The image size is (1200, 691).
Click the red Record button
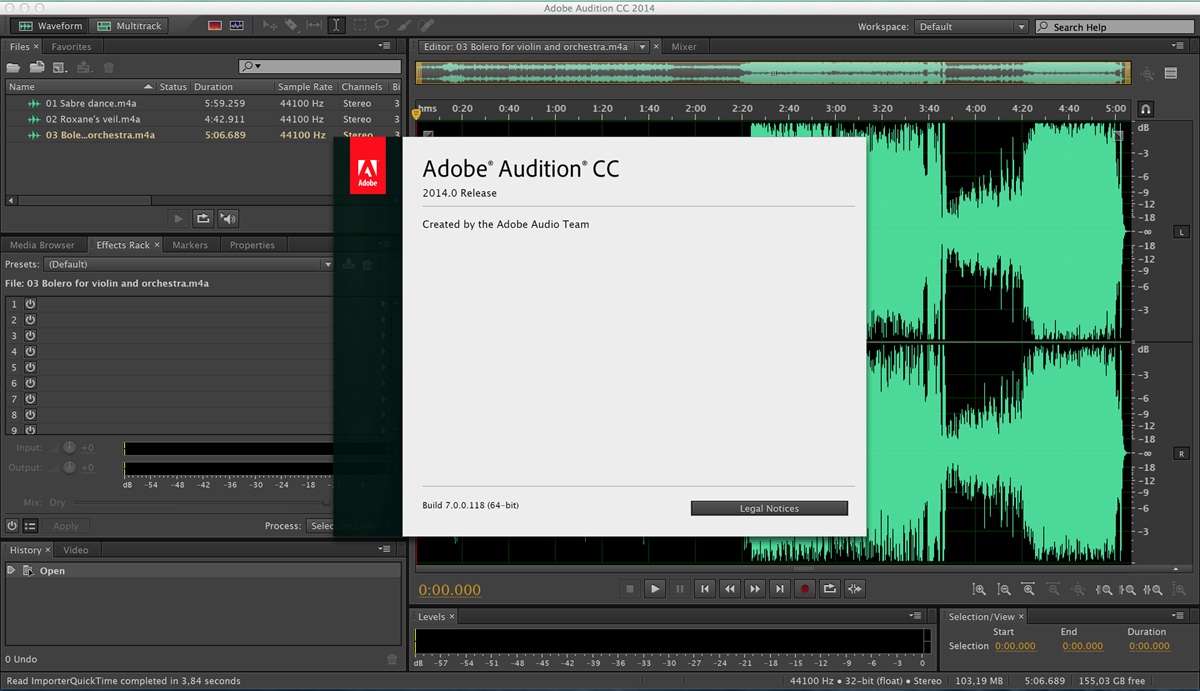point(805,589)
